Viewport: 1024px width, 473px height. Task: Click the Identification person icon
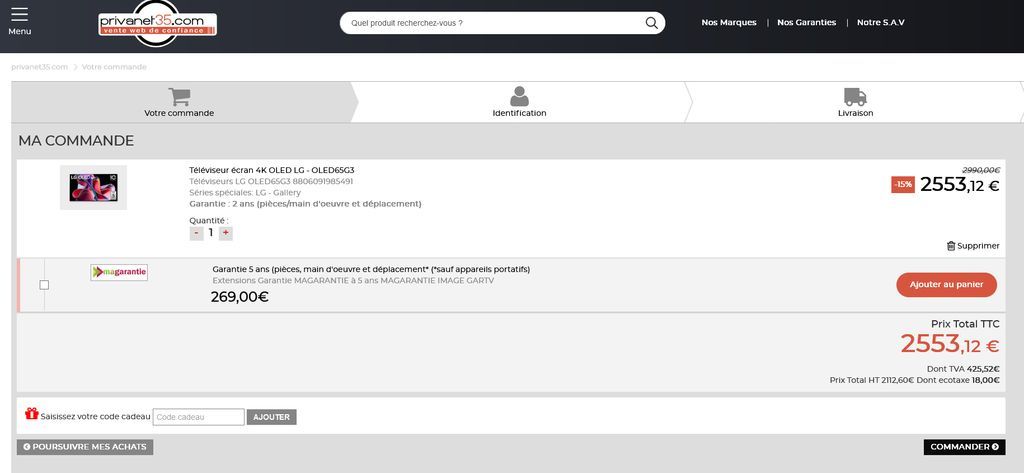[519, 96]
